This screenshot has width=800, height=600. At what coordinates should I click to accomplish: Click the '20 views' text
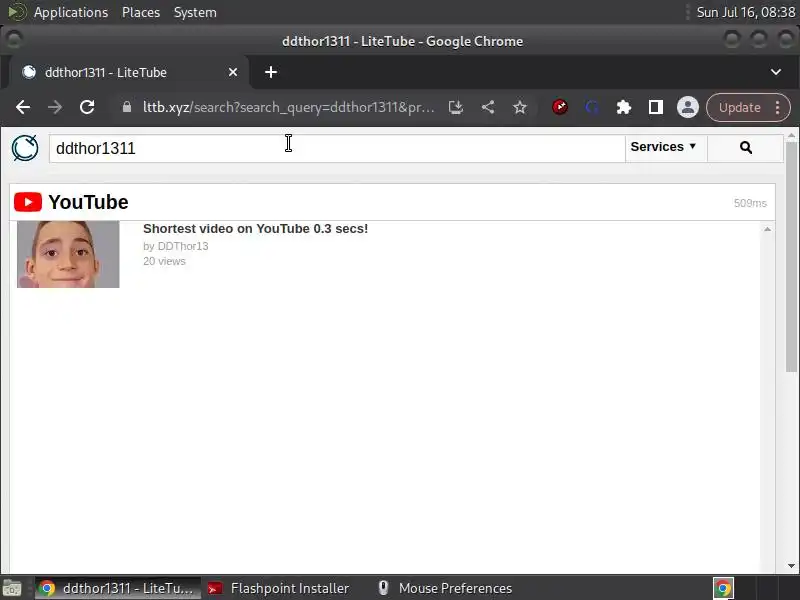tap(164, 261)
